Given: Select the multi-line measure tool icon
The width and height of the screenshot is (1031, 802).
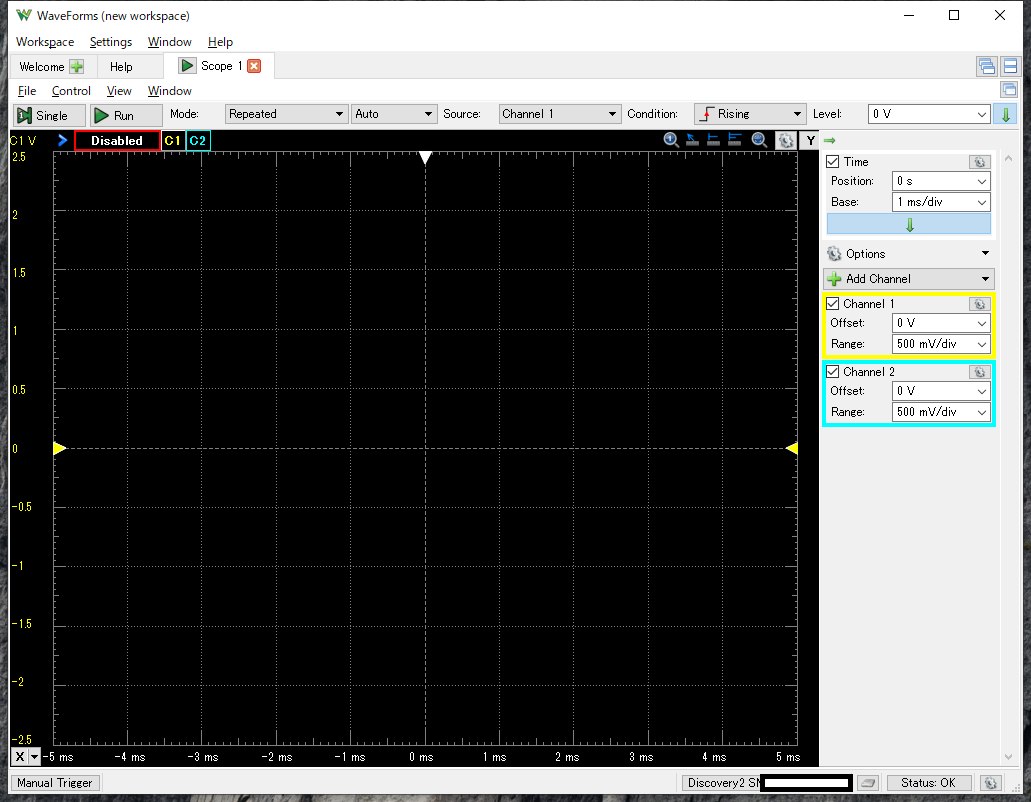Looking at the screenshot, I should [735, 140].
